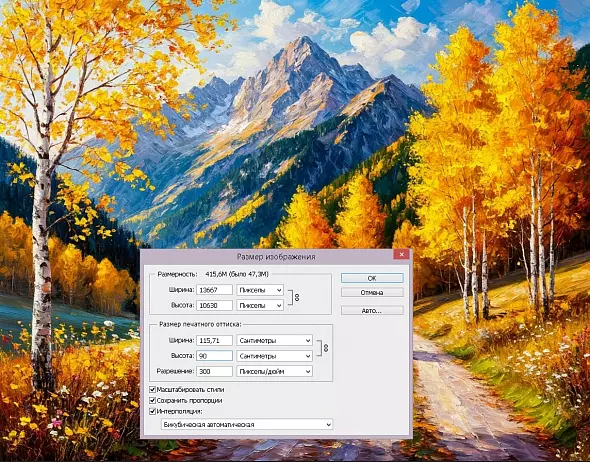Screen dimensions: 590x462
Task: Click the pixel height field showing 10630
Action: [x=214, y=305]
